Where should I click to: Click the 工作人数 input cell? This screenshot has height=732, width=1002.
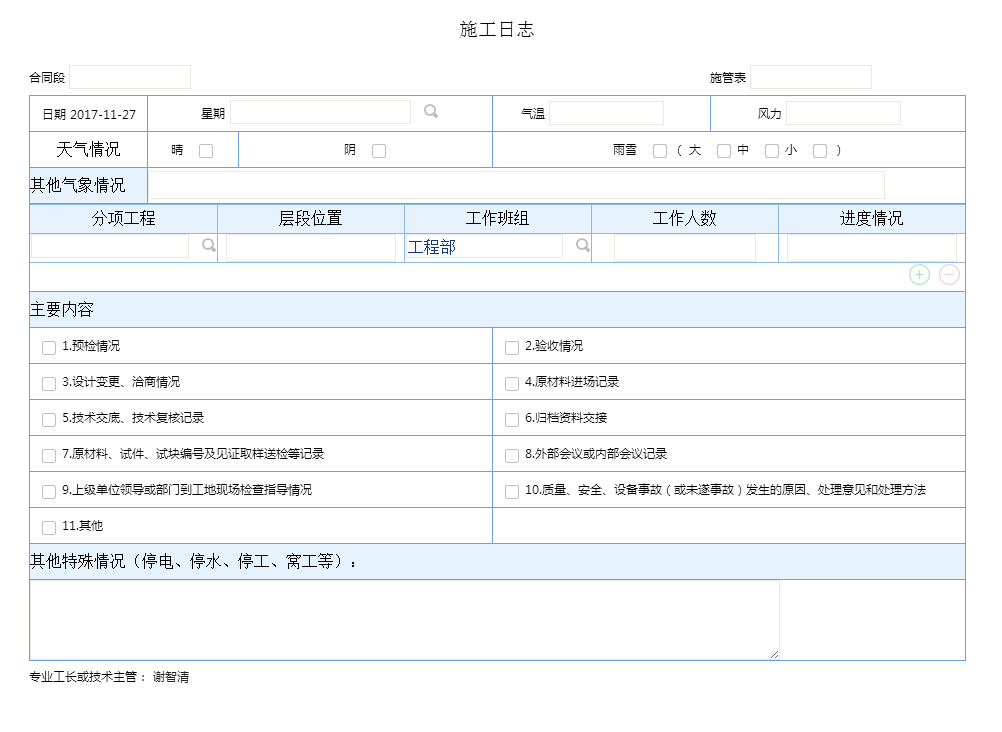point(684,248)
